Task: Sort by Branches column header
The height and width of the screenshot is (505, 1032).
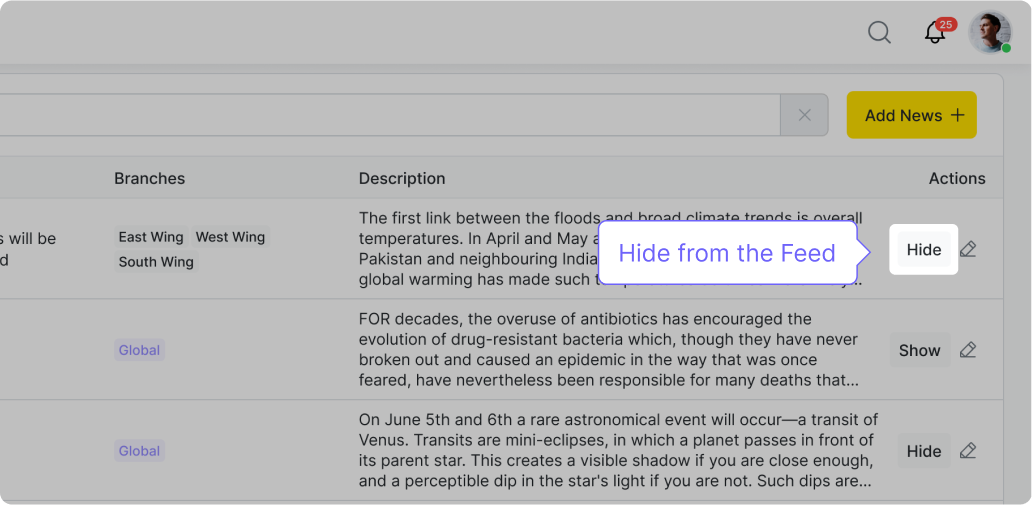Action: pos(149,178)
